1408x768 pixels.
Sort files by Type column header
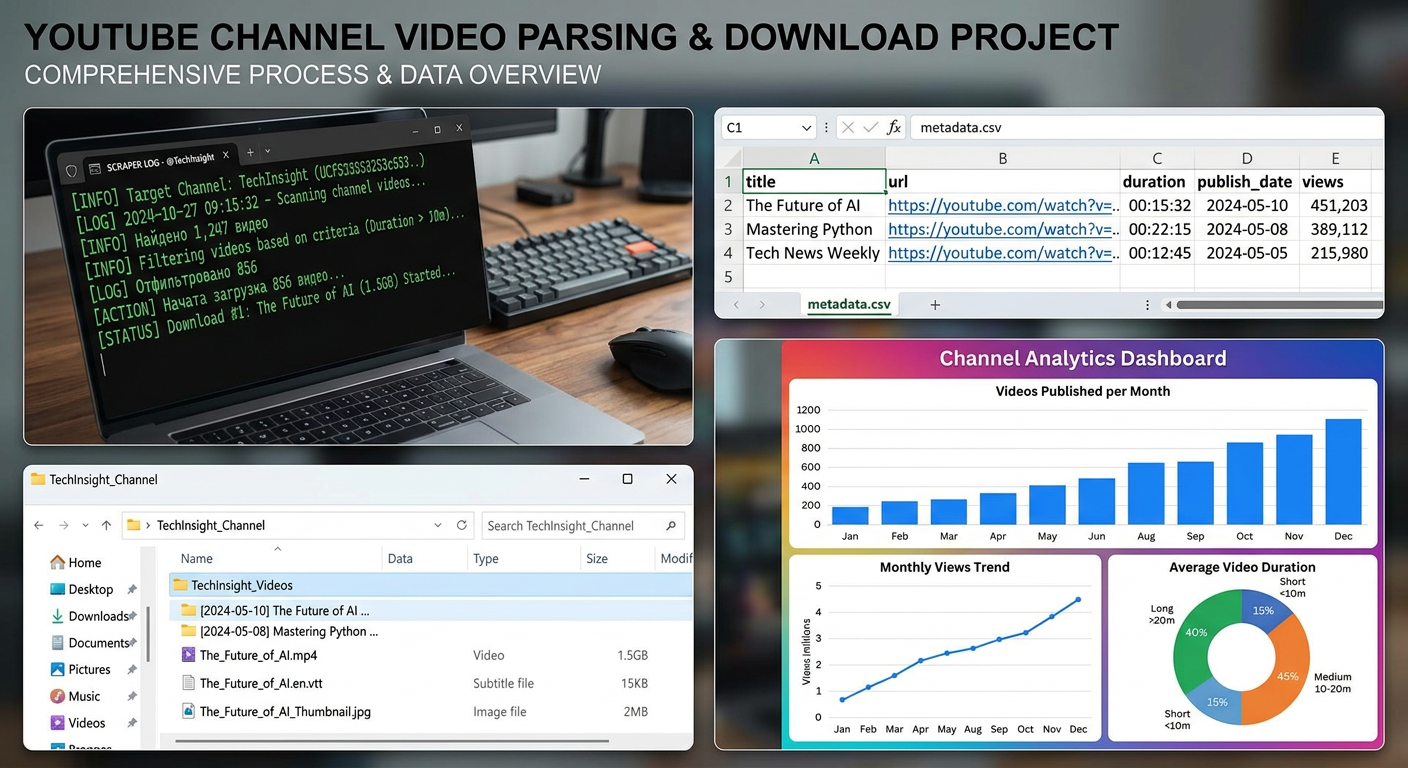[x=486, y=558]
